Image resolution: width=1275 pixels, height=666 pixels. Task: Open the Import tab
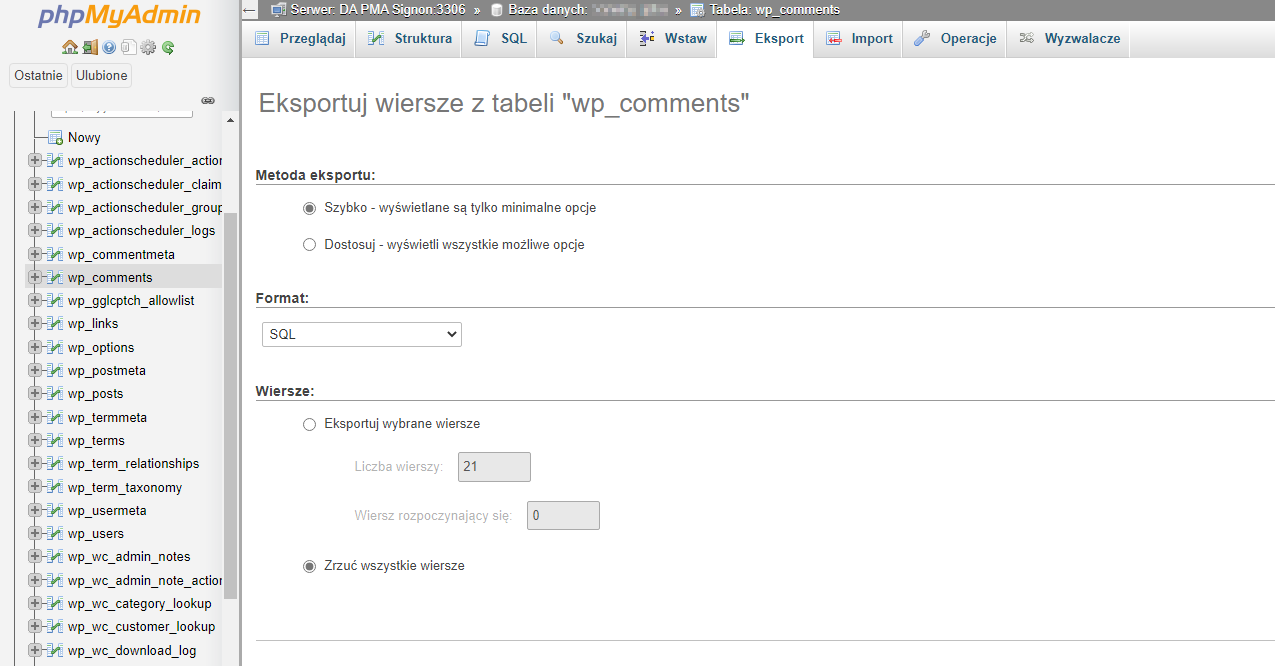[859, 39]
